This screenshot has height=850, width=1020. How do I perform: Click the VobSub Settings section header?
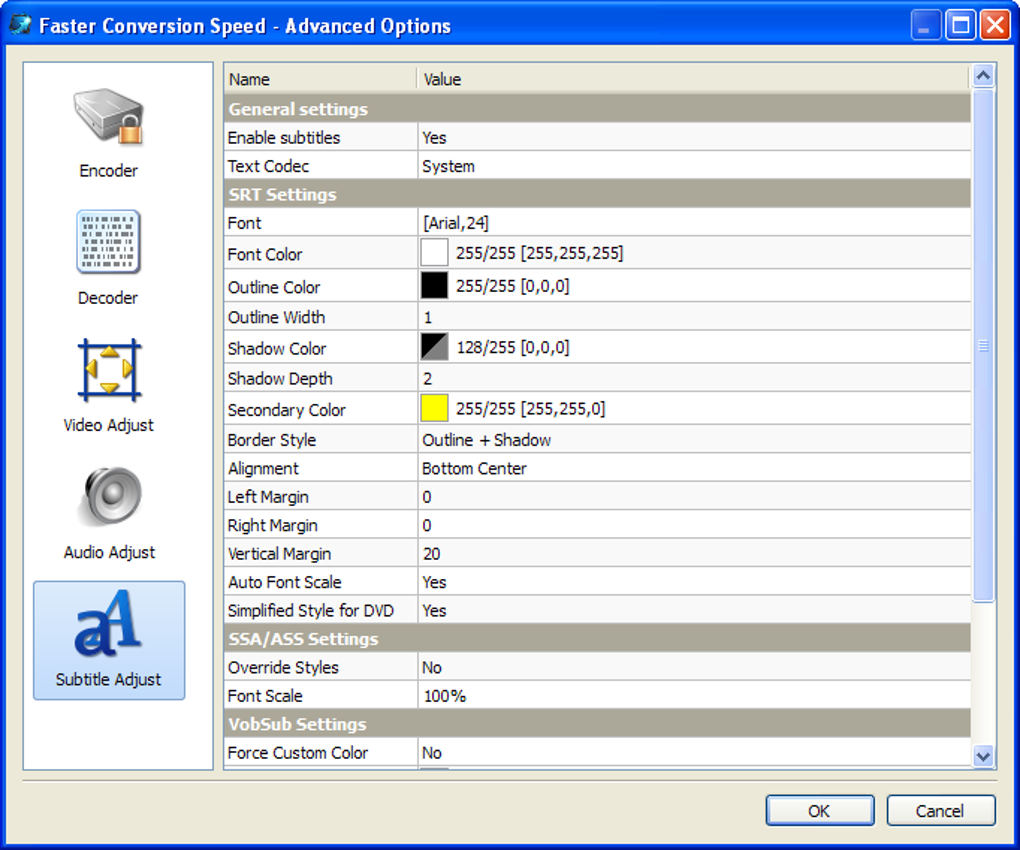pos(597,724)
